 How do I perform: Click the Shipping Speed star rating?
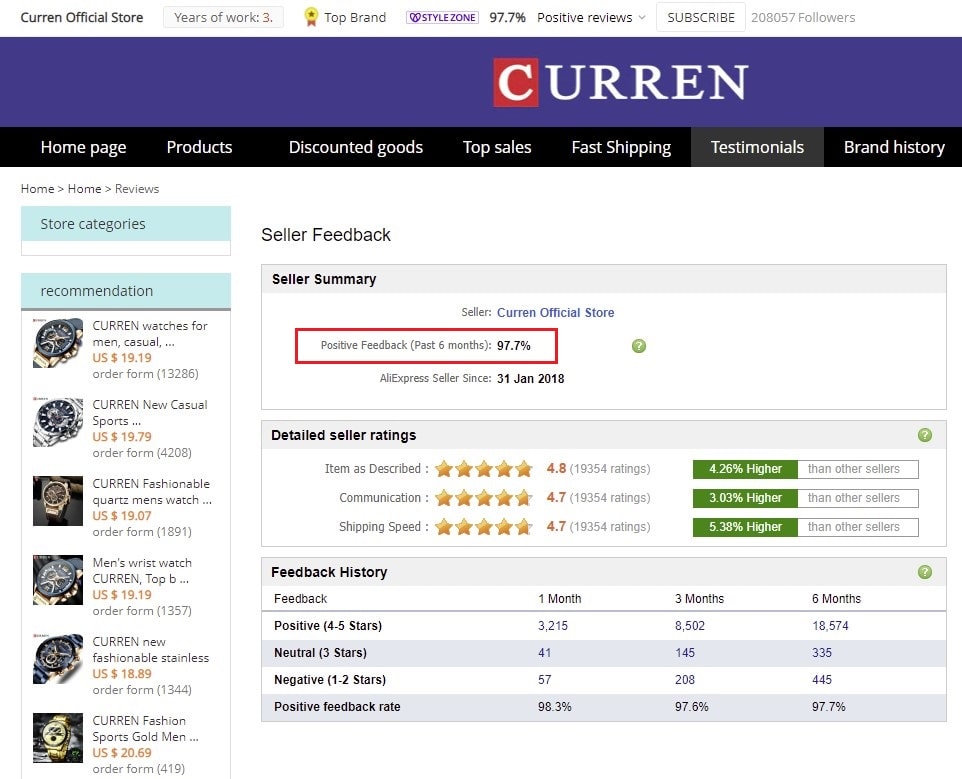pos(484,527)
